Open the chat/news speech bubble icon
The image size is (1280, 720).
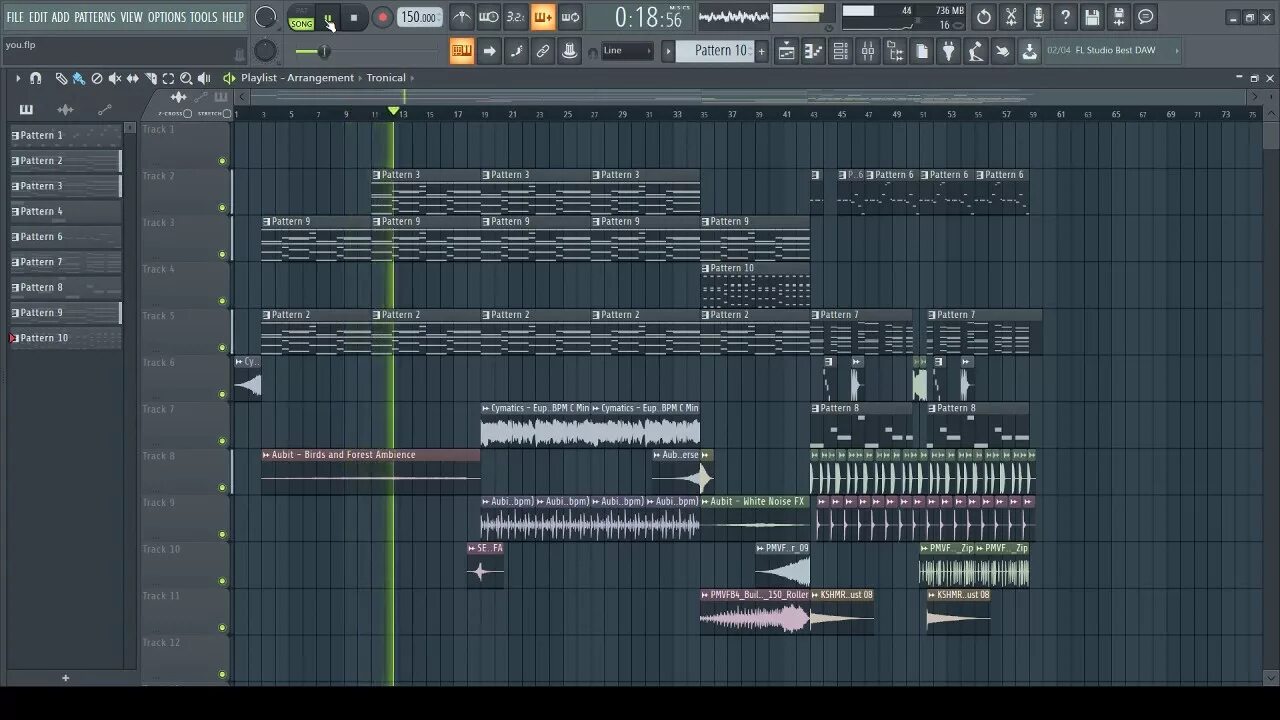click(x=1146, y=17)
